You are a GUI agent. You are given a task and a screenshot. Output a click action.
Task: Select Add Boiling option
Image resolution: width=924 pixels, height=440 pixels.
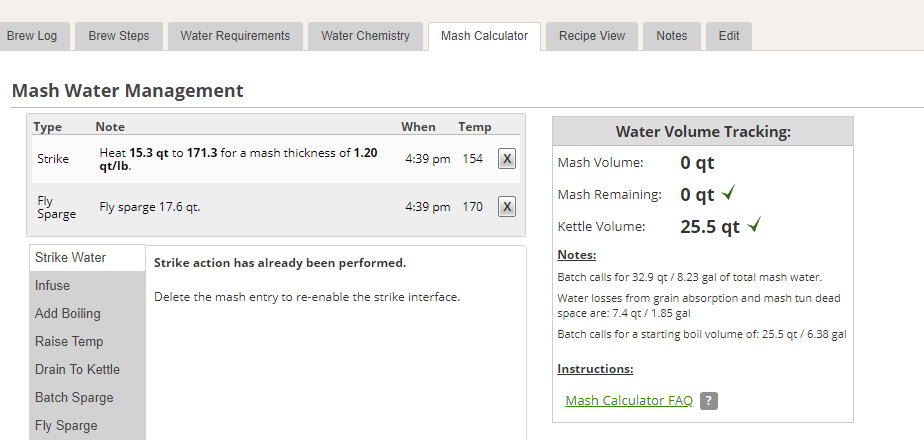point(68,314)
